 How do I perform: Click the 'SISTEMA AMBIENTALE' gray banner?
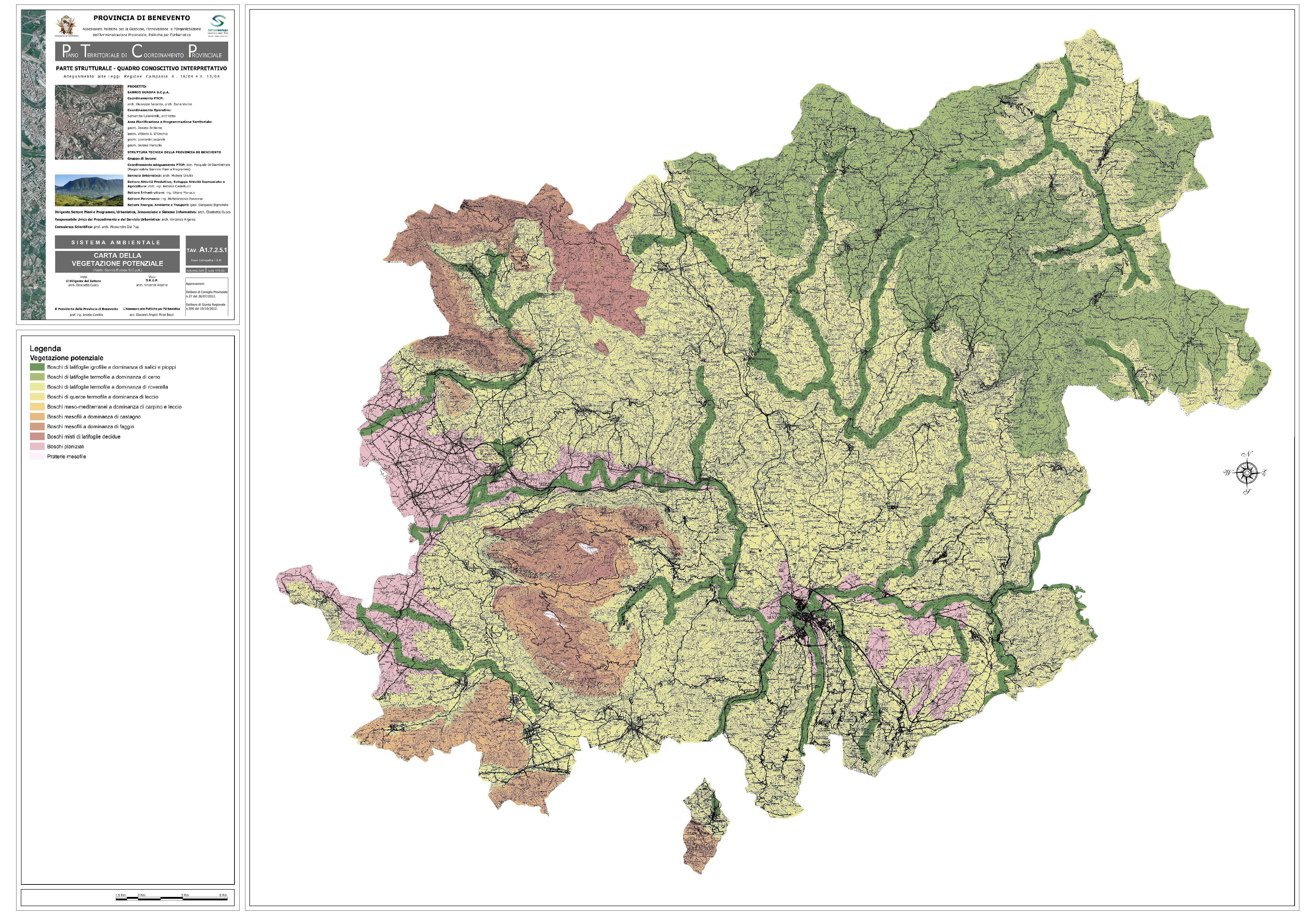point(117,242)
